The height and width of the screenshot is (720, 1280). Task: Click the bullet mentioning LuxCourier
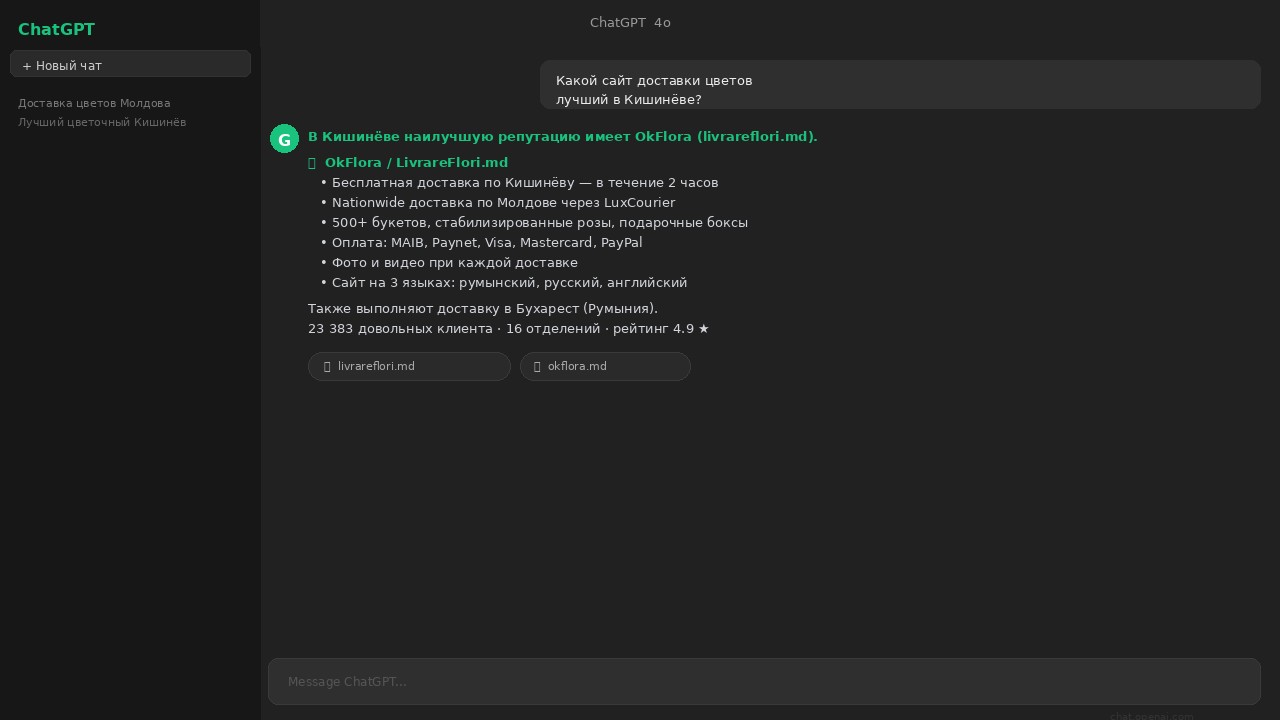point(498,202)
